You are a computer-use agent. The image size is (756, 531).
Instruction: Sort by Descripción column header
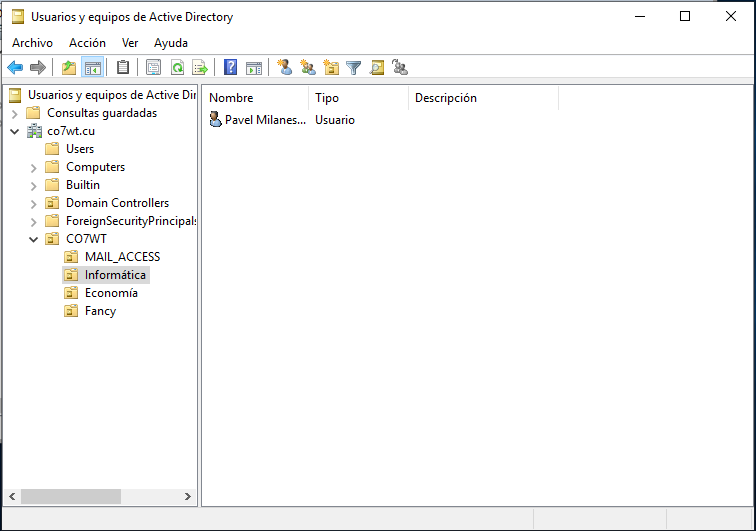483,98
